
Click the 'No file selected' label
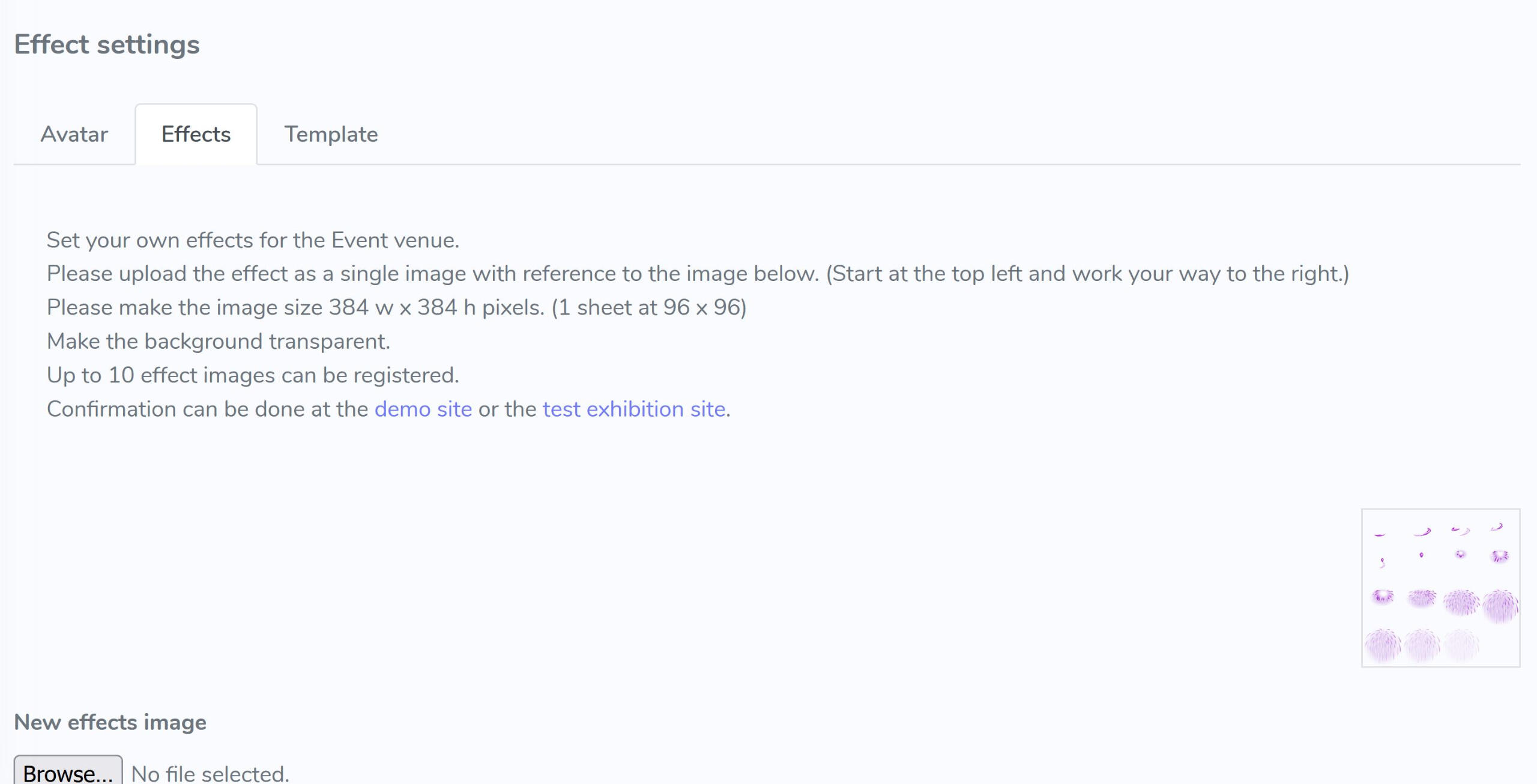pyautogui.click(x=210, y=773)
